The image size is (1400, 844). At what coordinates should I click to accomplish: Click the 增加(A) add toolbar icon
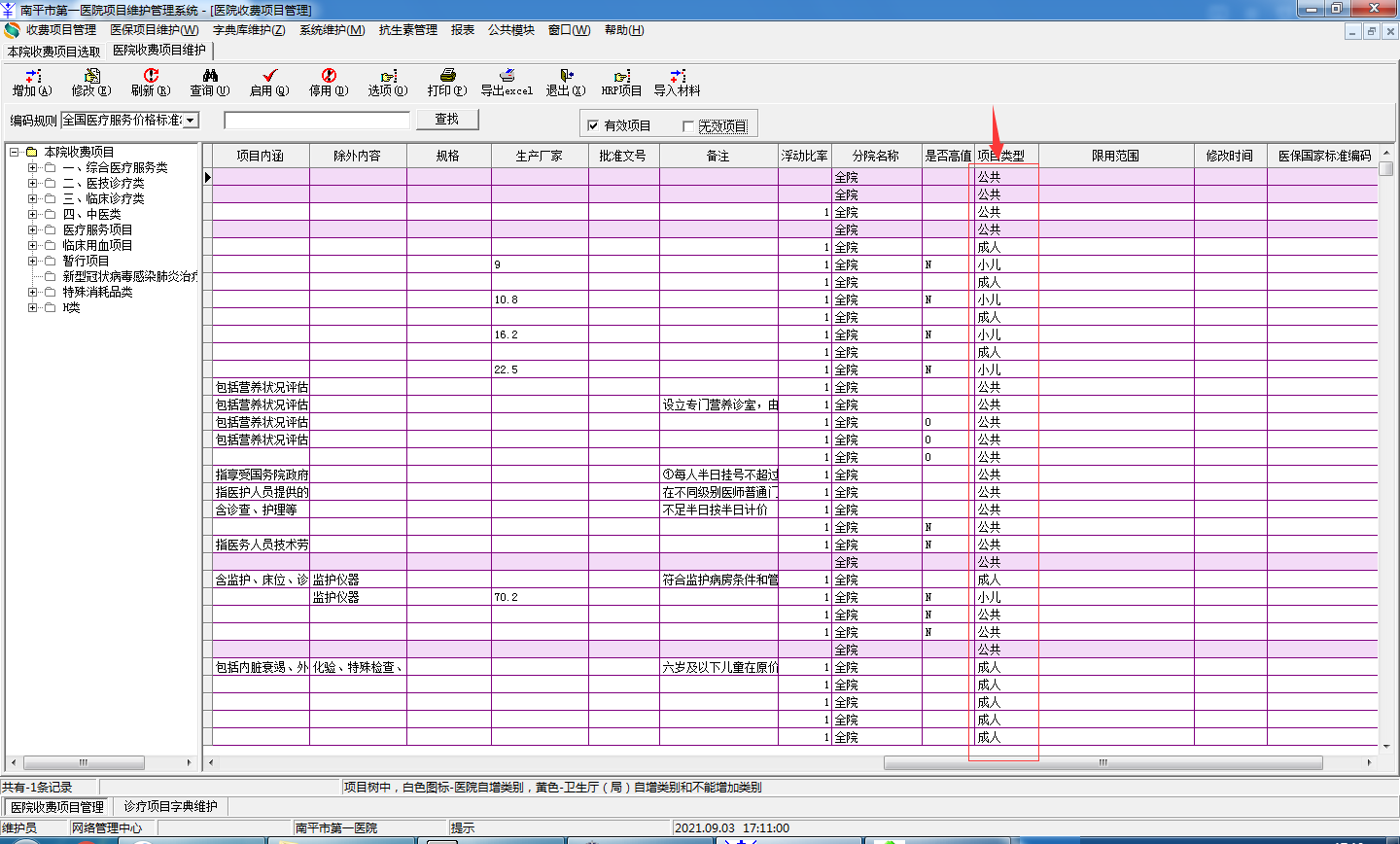click(x=32, y=83)
